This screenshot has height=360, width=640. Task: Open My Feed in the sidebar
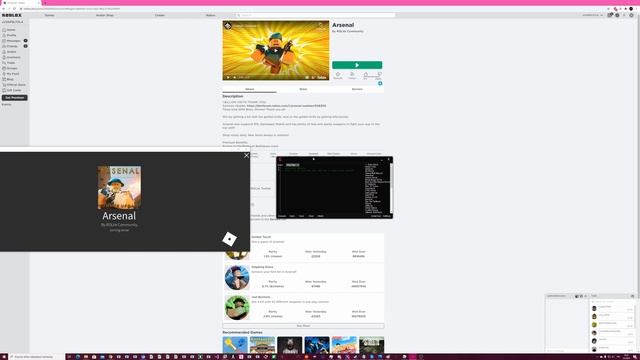(x=12, y=74)
